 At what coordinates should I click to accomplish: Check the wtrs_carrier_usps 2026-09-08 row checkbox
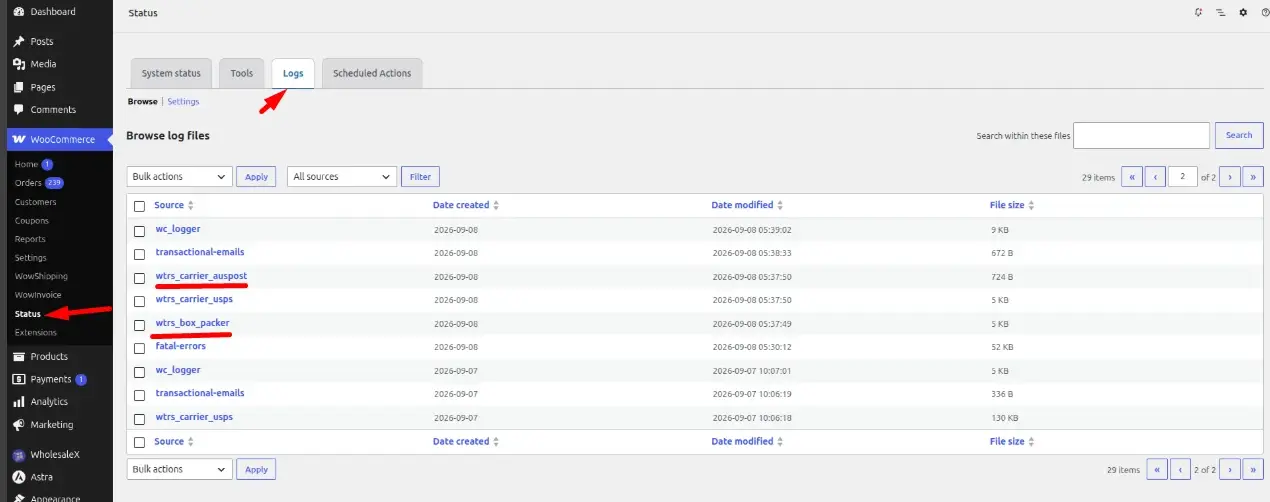click(x=139, y=300)
